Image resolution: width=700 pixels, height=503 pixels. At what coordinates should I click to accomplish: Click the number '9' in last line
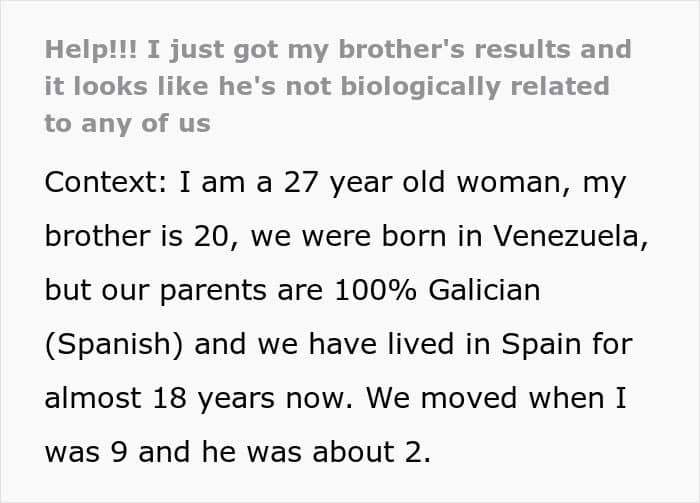[119, 452]
